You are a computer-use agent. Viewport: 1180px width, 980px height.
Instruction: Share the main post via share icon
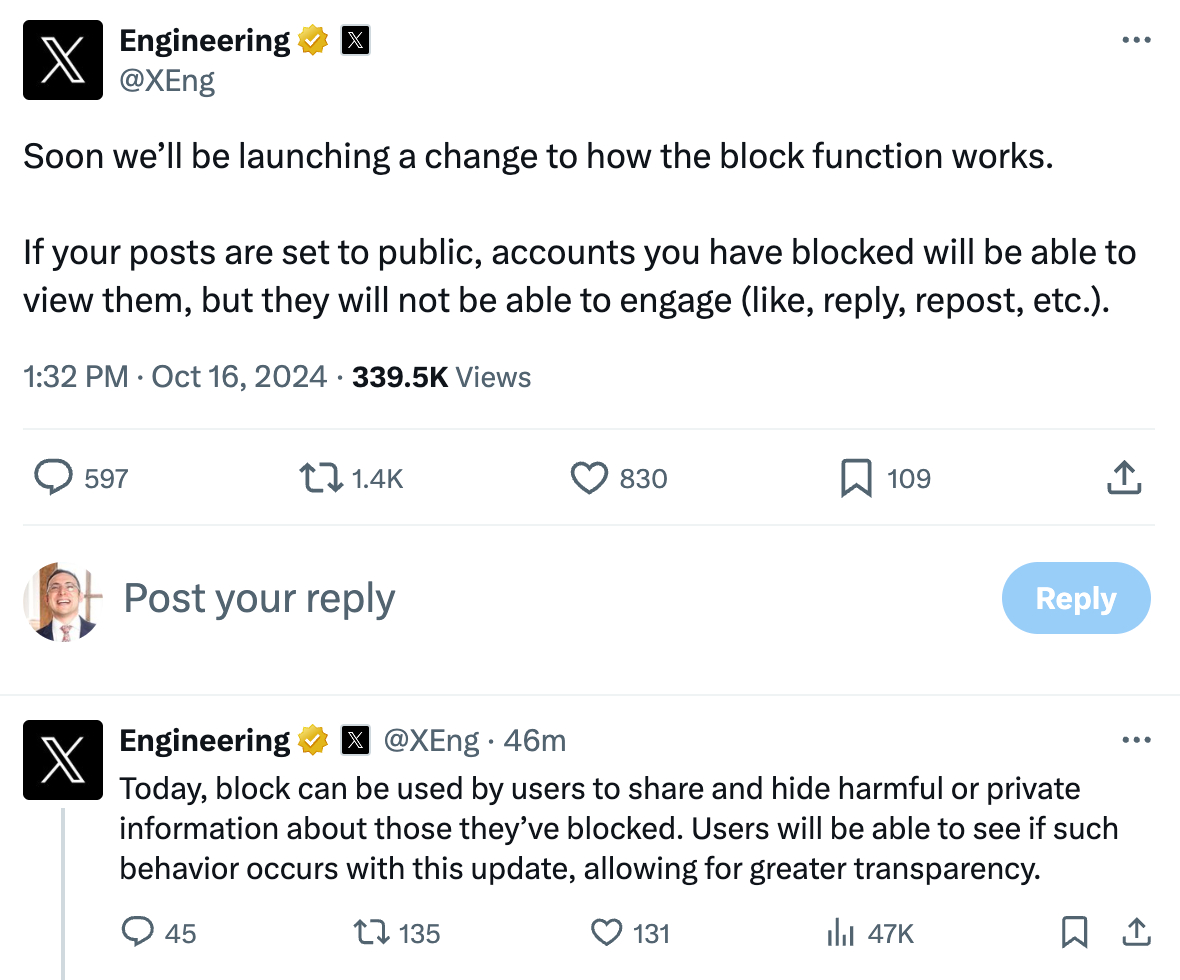point(1124,478)
